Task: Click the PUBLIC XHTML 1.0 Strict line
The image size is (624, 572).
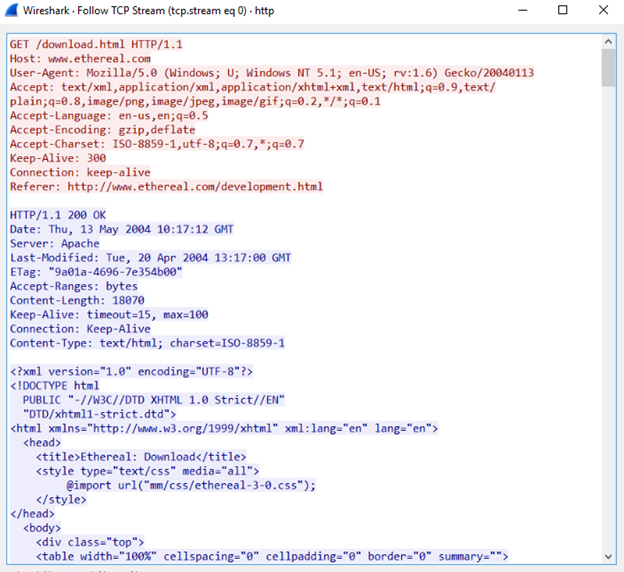Action: click(154, 400)
